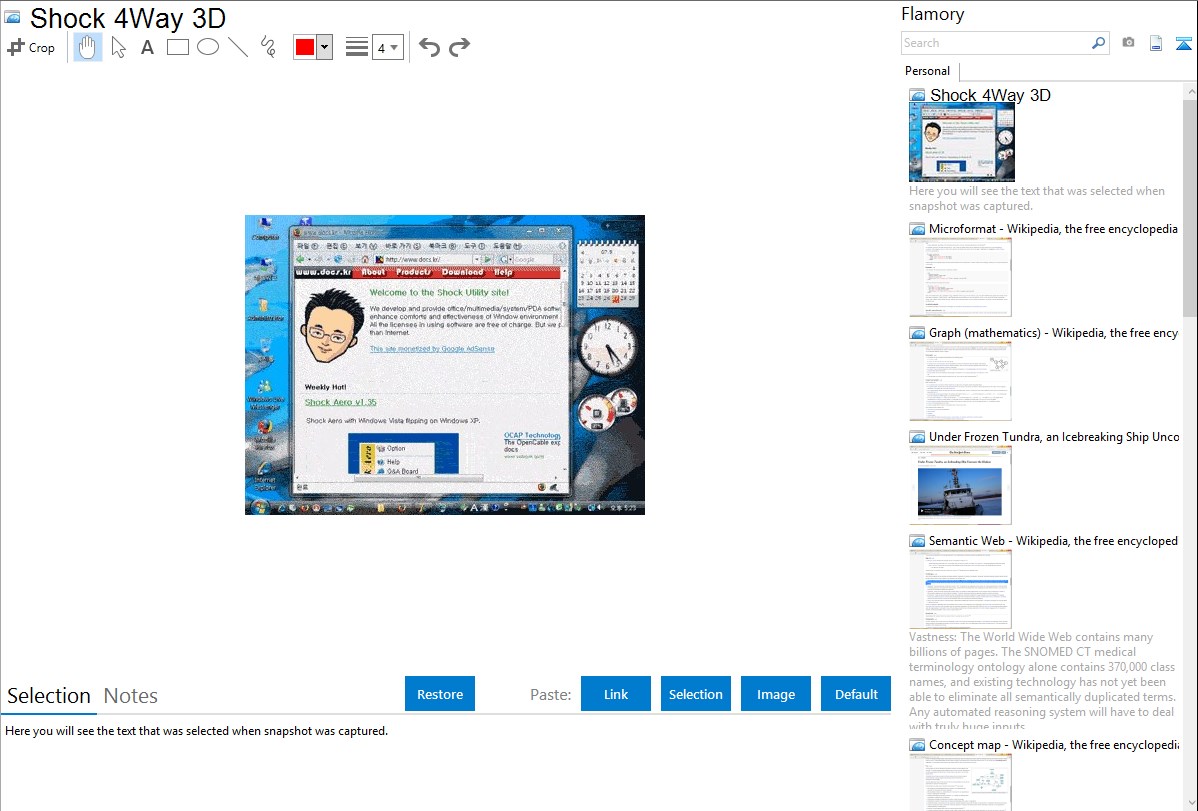Open the color picker dropdown arrow
This screenshot has height=811, width=1198.
(x=324, y=47)
